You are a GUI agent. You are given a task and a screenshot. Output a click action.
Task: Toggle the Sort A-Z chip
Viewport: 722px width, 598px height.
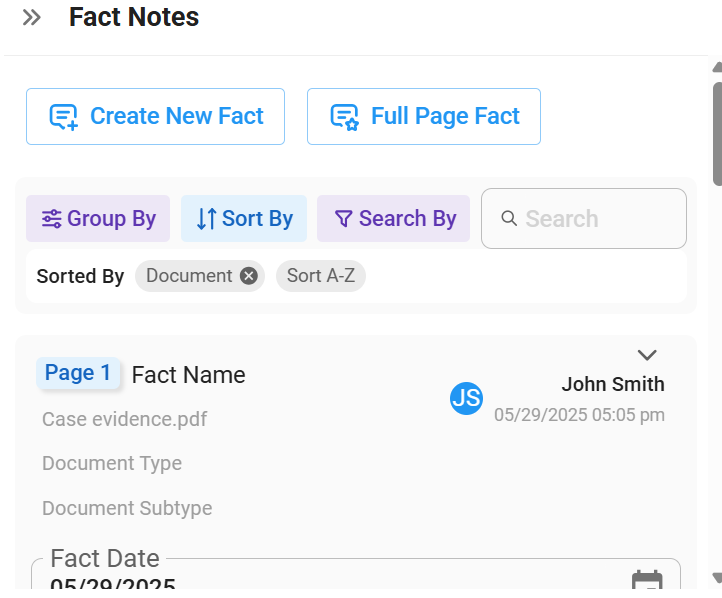pos(321,276)
